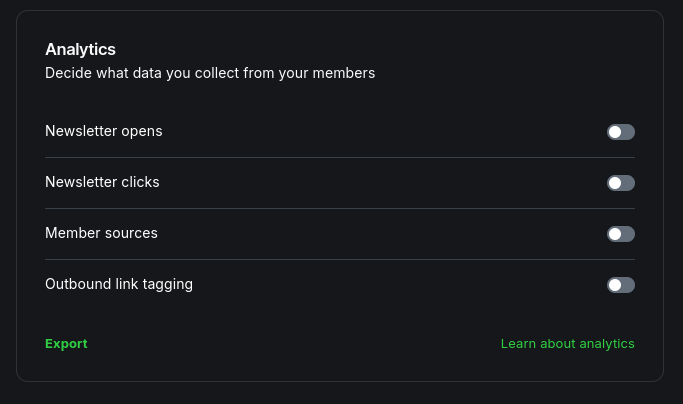
Task: Click the divider line below Newsletter opens
Action: (340, 157)
